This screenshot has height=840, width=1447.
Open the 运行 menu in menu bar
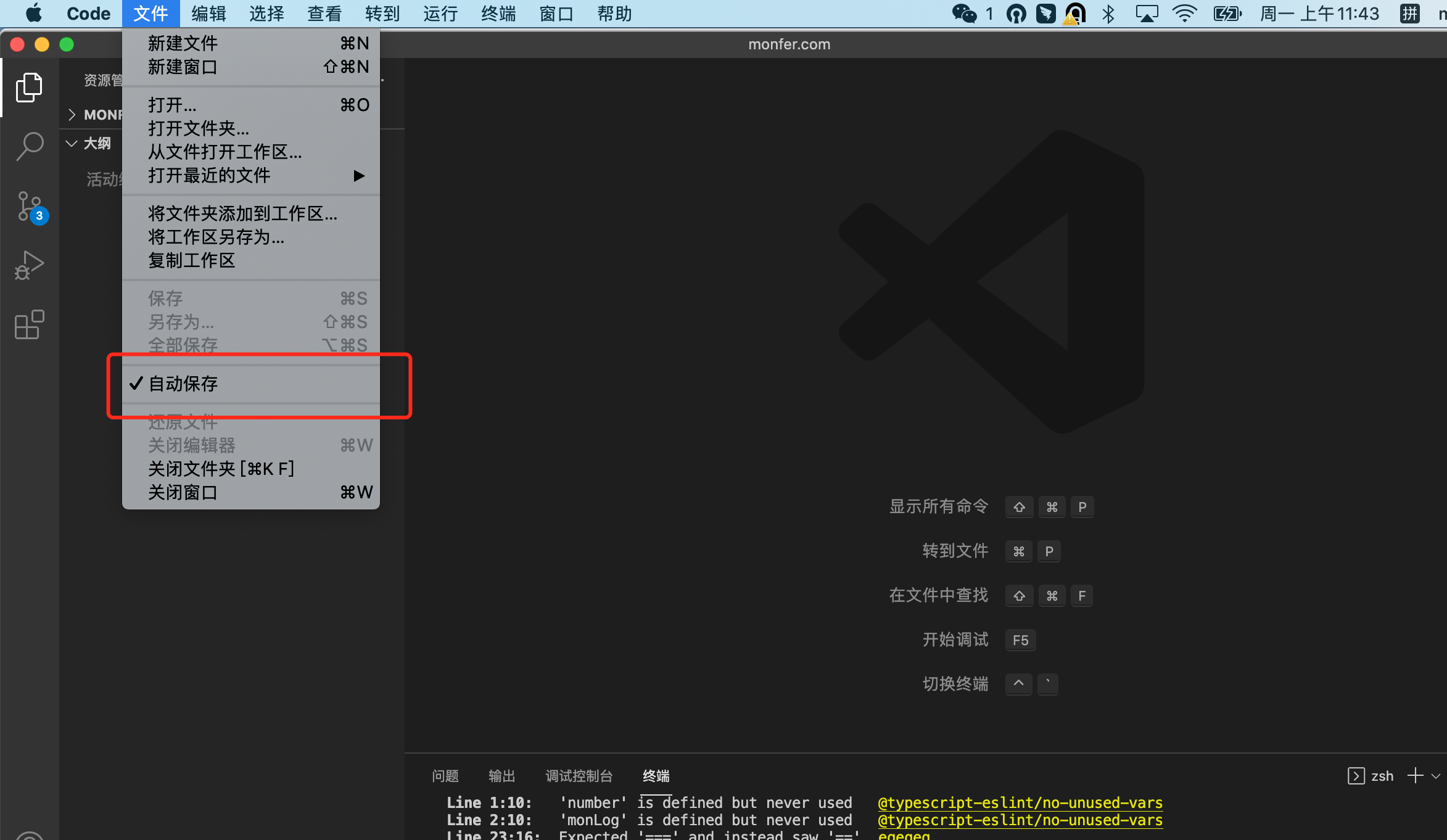440,14
